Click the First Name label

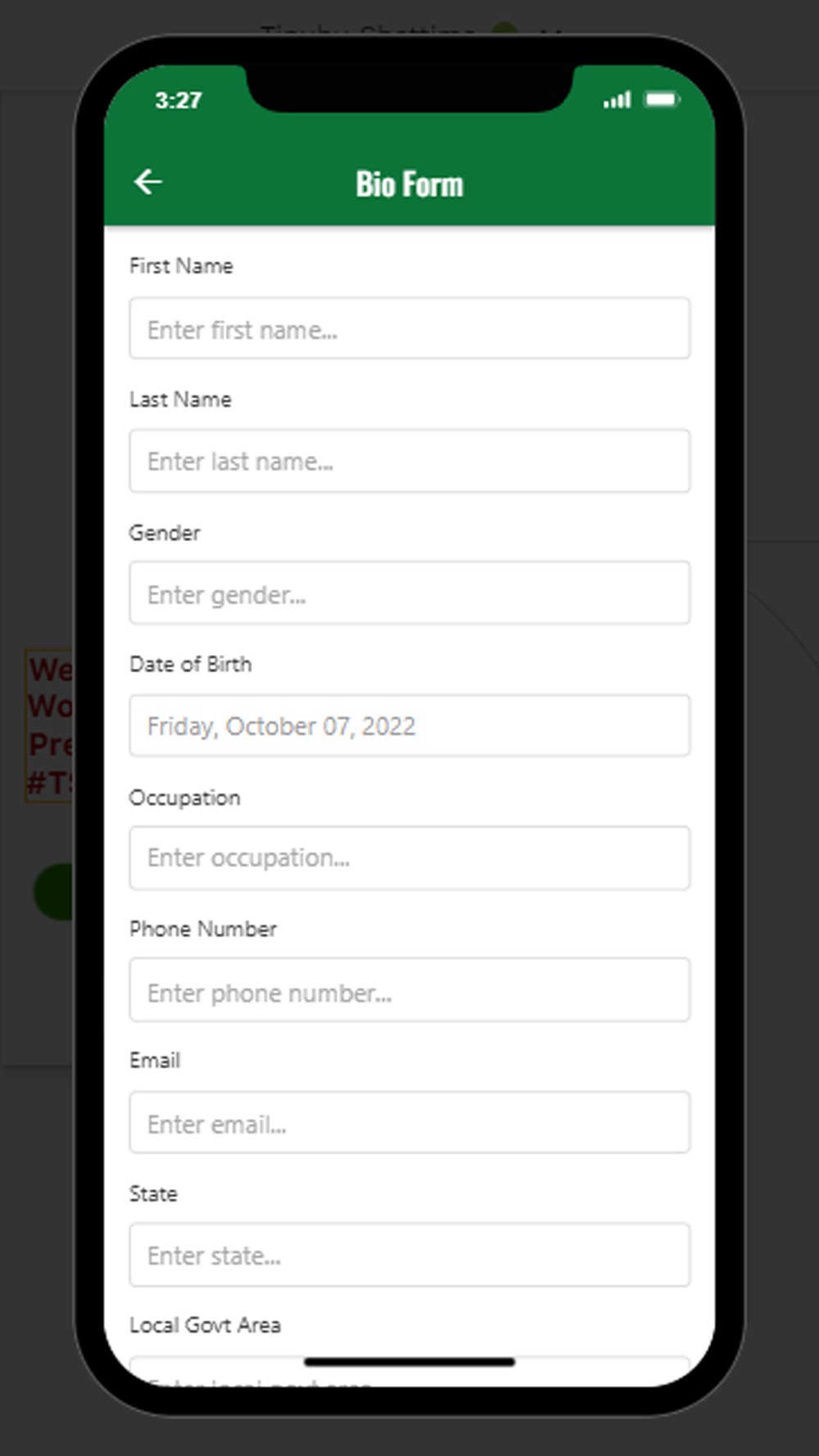coord(181,266)
